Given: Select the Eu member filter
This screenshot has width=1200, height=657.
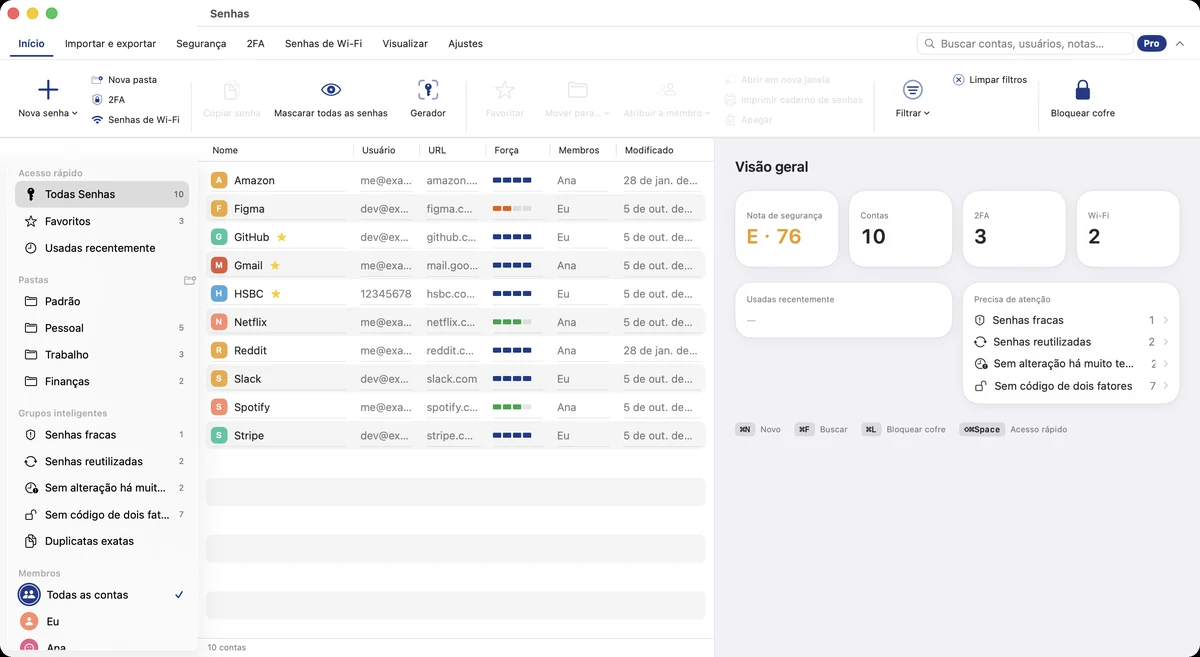Looking at the screenshot, I should [x=102, y=622].
